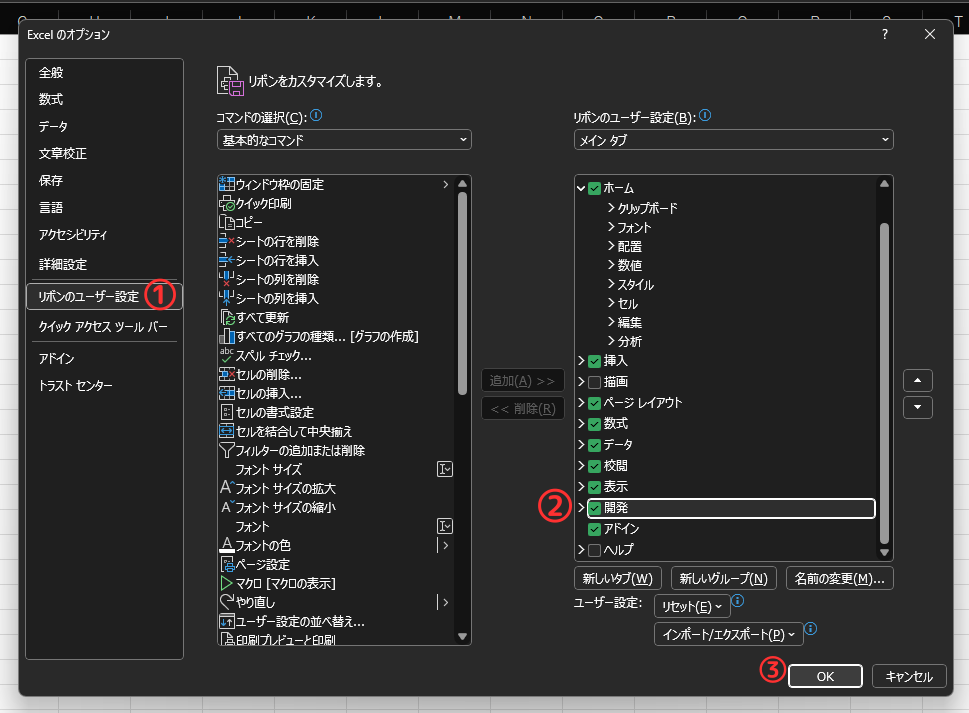Image resolution: width=969 pixels, height=713 pixels.
Task: Open the リセット(E) dropdown button
Action: (x=692, y=606)
